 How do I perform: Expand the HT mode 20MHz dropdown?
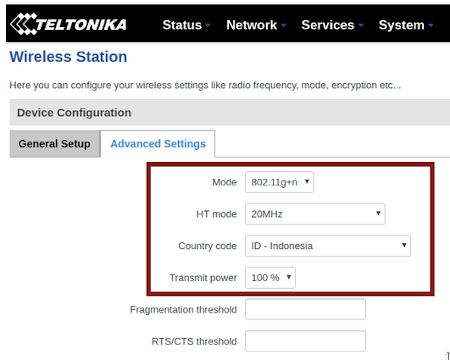[315, 214]
